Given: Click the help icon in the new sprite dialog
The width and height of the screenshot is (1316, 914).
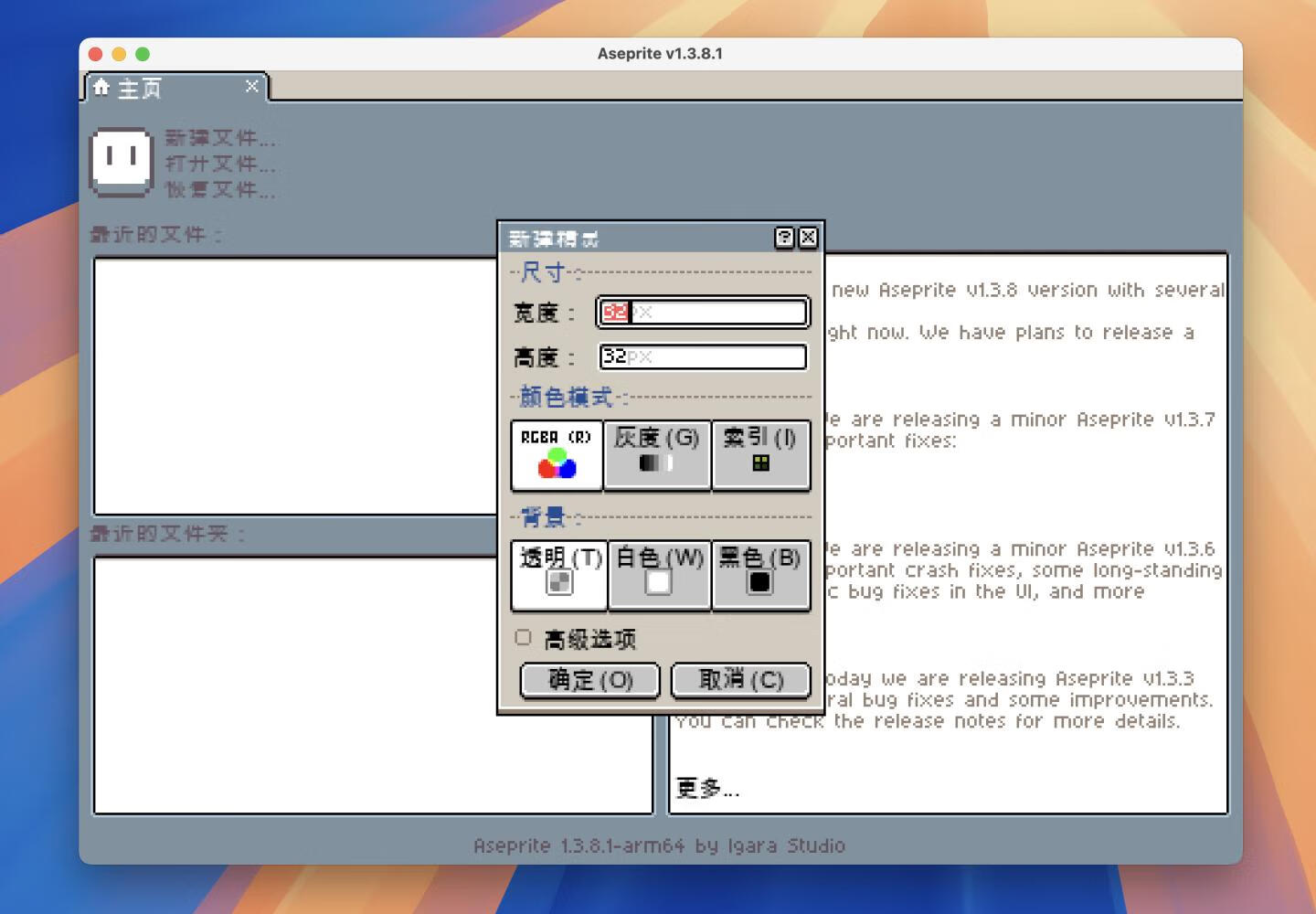Looking at the screenshot, I should [x=784, y=239].
